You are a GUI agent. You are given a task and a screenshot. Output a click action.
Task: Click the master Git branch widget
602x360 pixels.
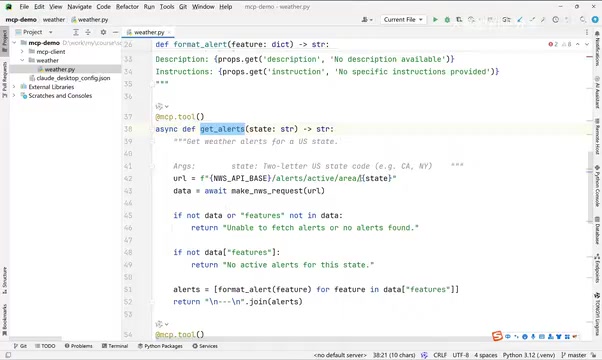point(574,355)
